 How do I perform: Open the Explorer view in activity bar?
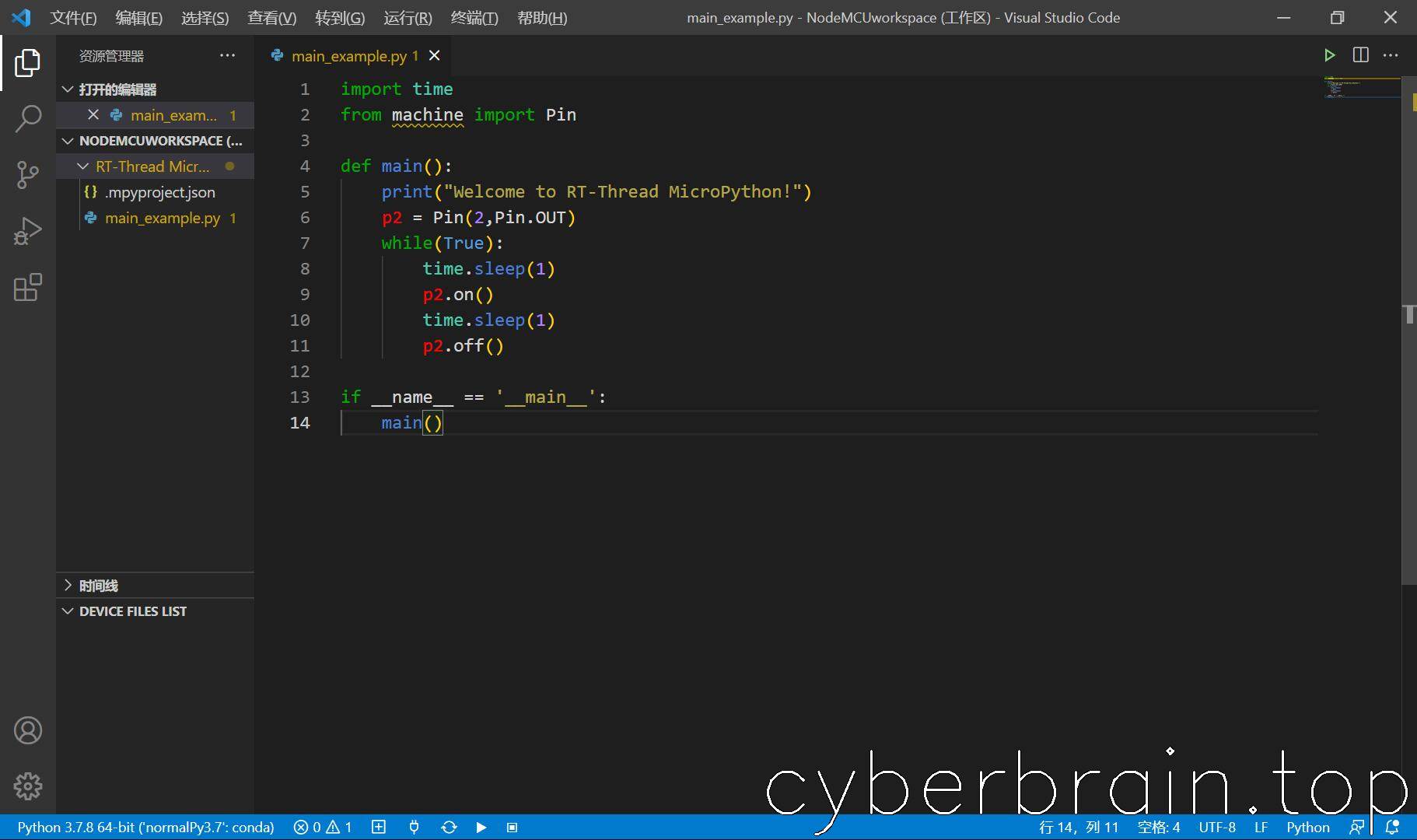point(28,63)
